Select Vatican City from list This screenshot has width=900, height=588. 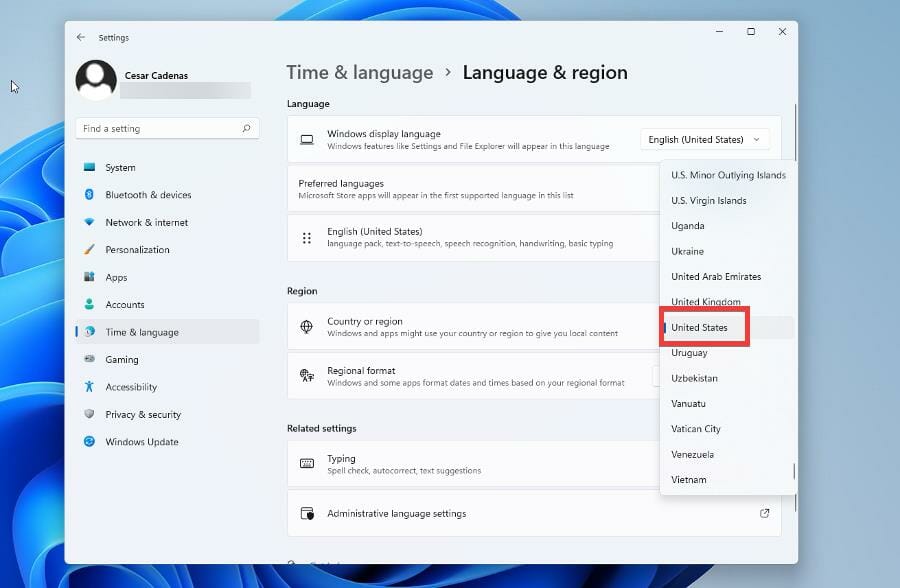[728, 428]
